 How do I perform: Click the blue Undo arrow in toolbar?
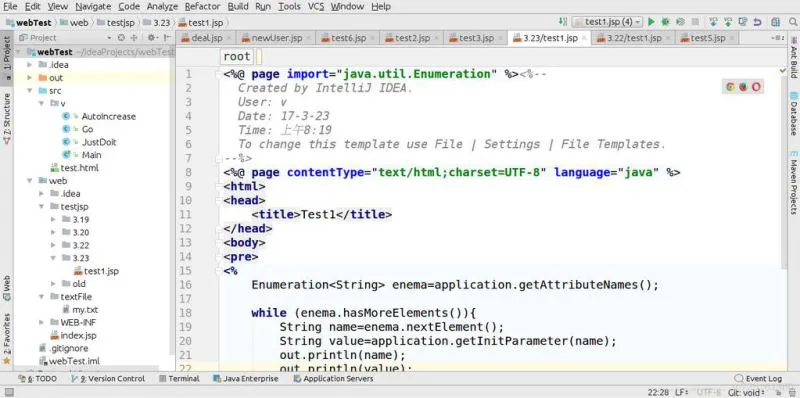pos(758,22)
